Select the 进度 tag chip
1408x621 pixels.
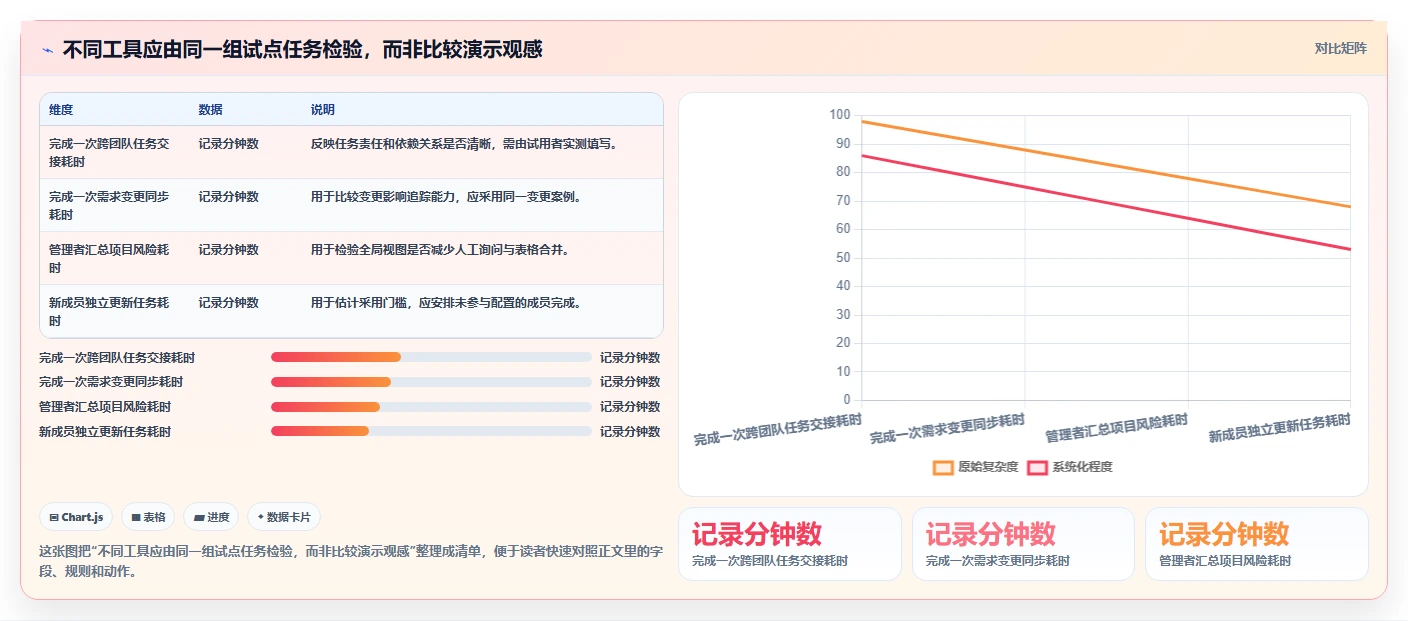click(211, 517)
